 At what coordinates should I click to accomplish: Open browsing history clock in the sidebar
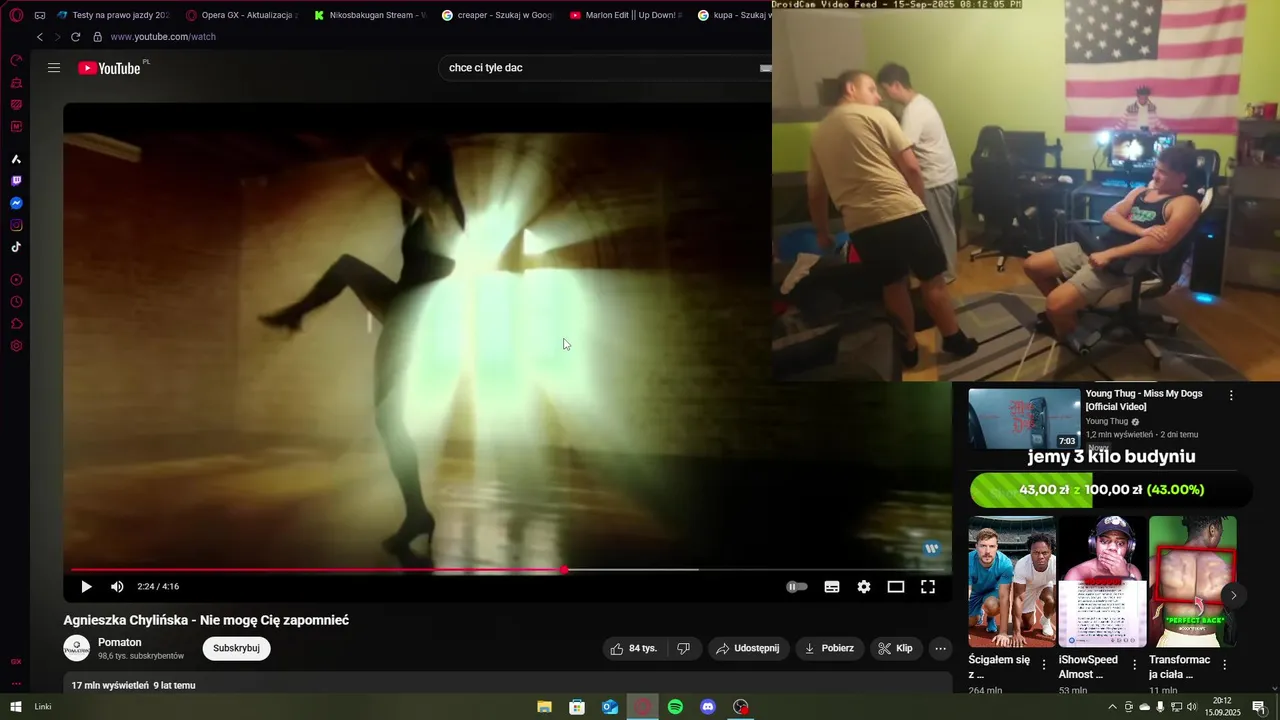[x=16, y=302]
